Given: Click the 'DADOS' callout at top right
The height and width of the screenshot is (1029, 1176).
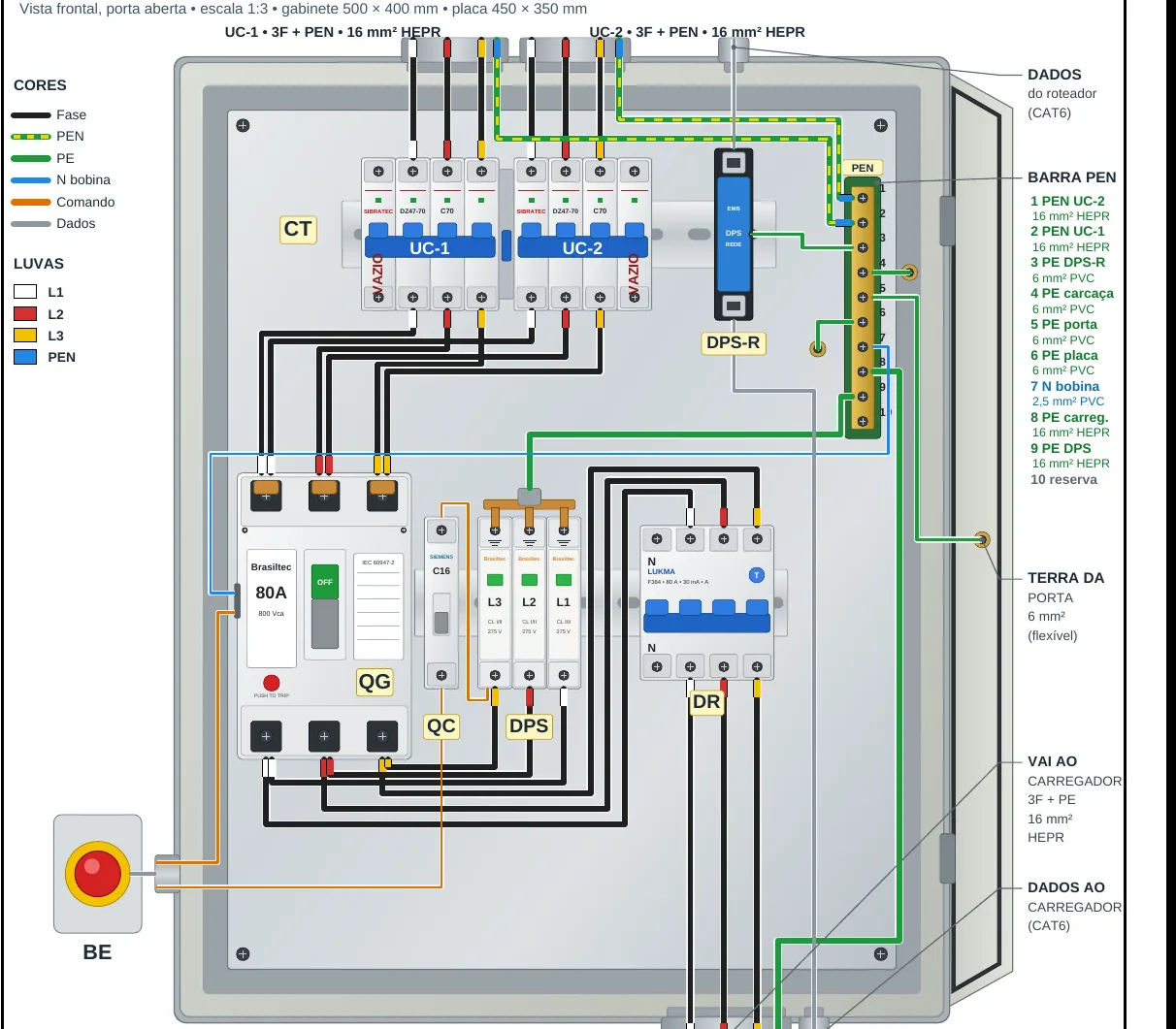Looking at the screenshot, I should click(x=1055, y=75).
